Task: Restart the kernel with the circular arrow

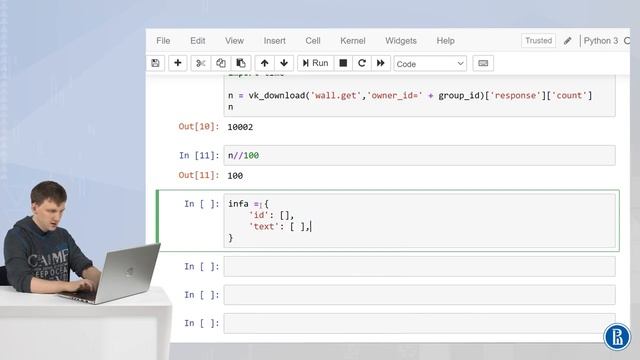Action: tap(362, 63)
